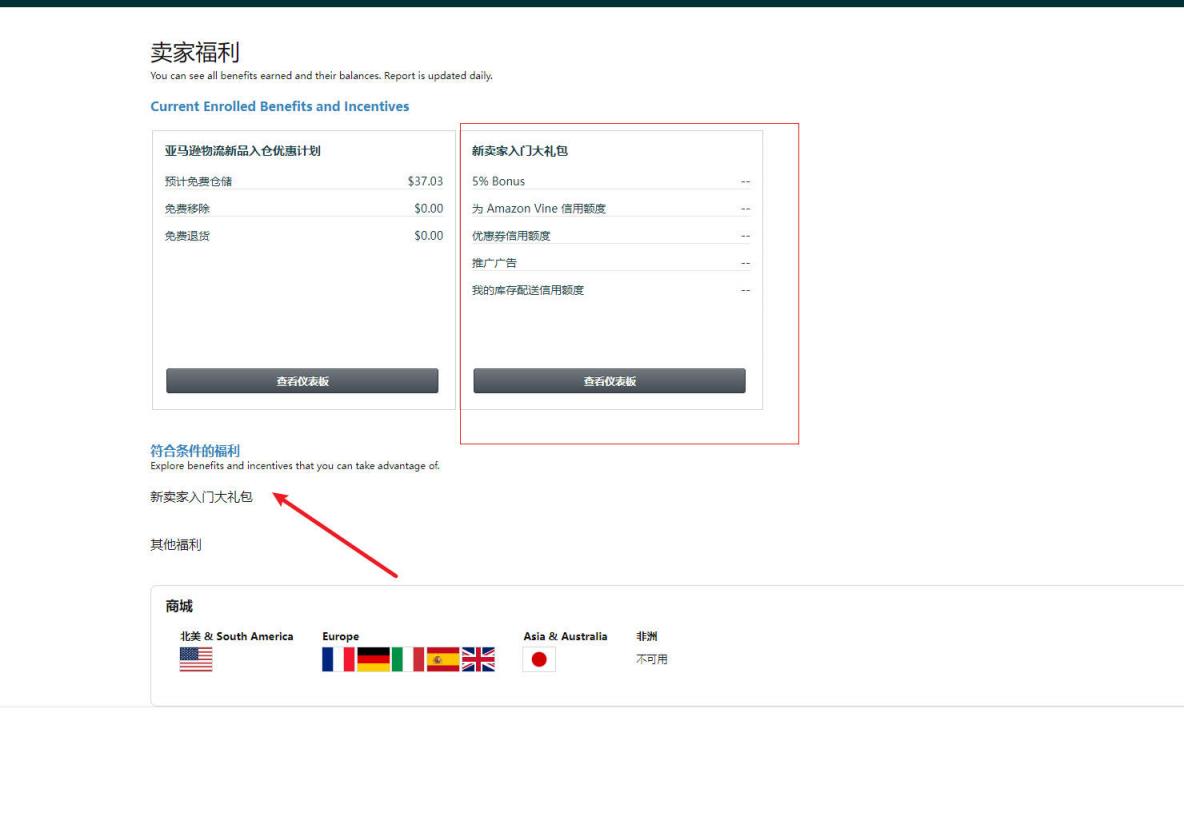Click 查看仪表板 under 新卖家入门大礼包 card
Screen dimensions: 1184x828
609,381
